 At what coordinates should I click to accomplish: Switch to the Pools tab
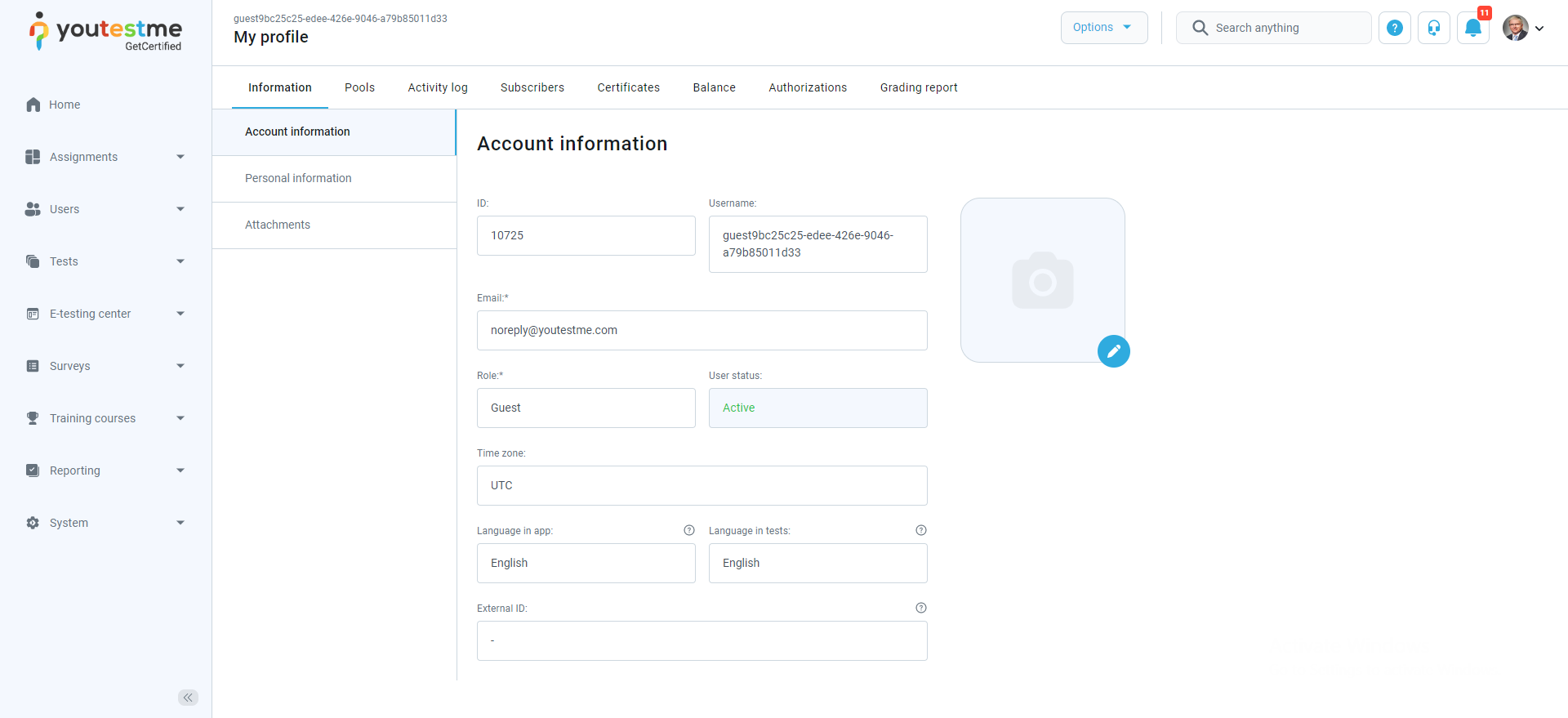click(x=359, y=87)
